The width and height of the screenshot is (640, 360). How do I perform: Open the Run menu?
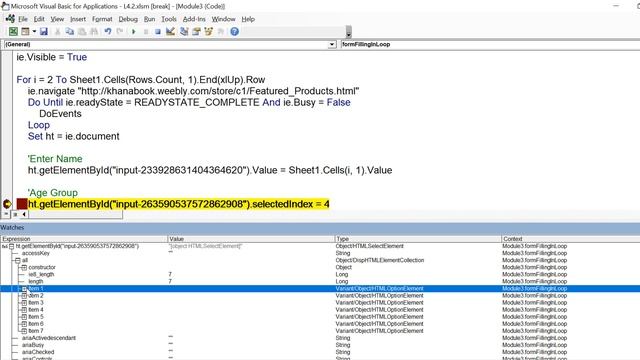coord(149,19)
